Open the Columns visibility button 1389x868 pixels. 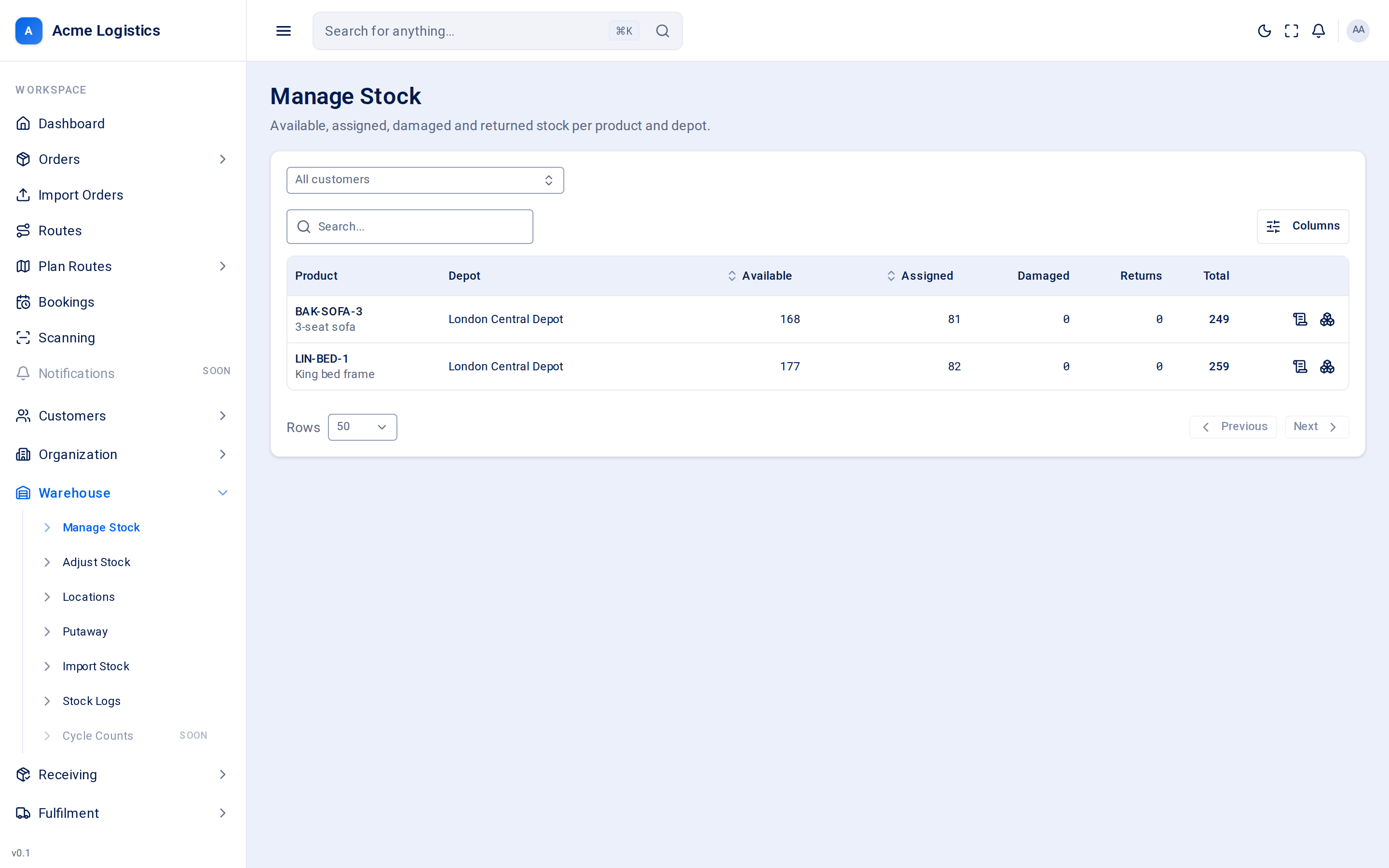[1303, 226]
